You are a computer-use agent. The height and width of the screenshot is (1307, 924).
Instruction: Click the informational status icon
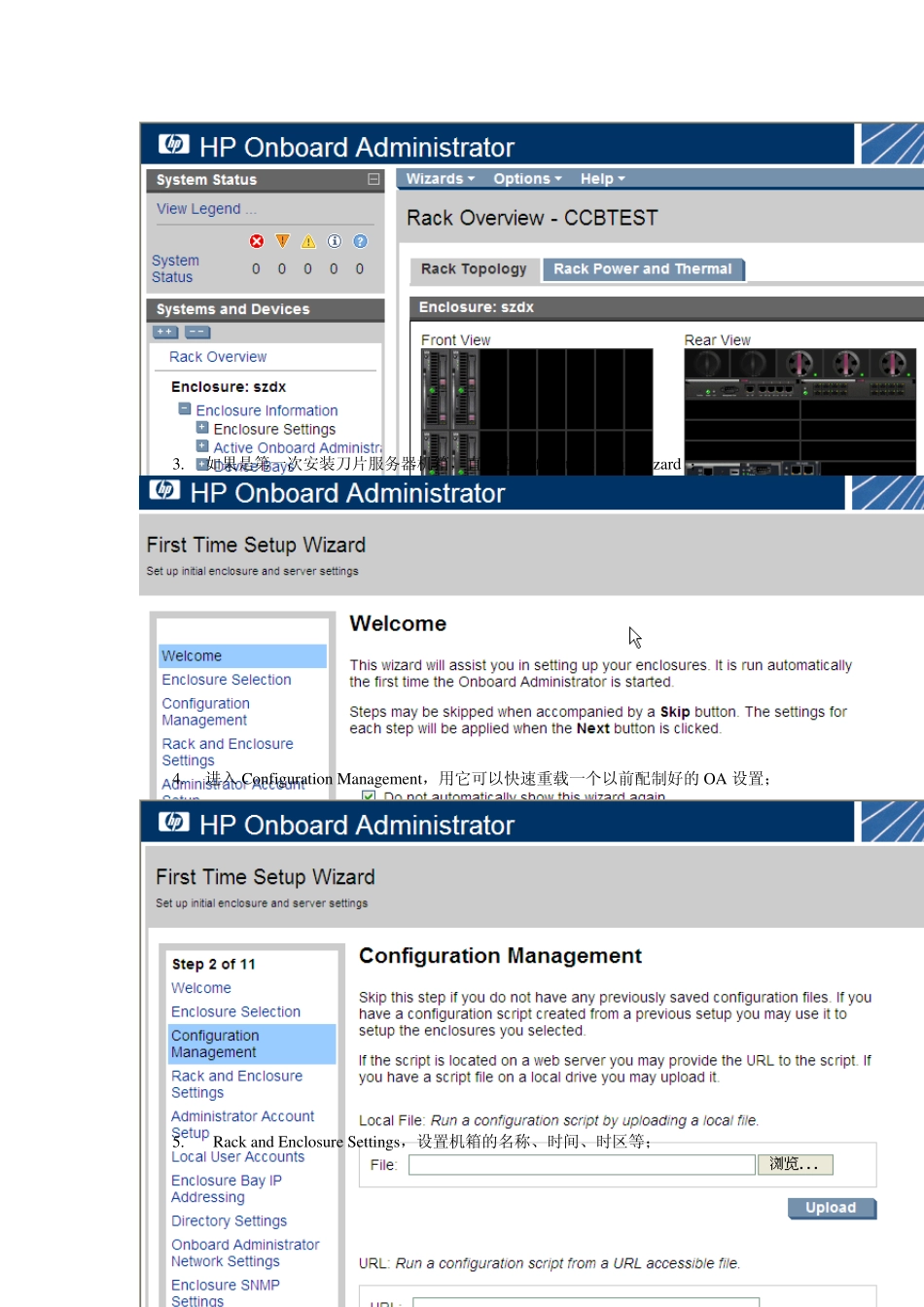point(335,241)
